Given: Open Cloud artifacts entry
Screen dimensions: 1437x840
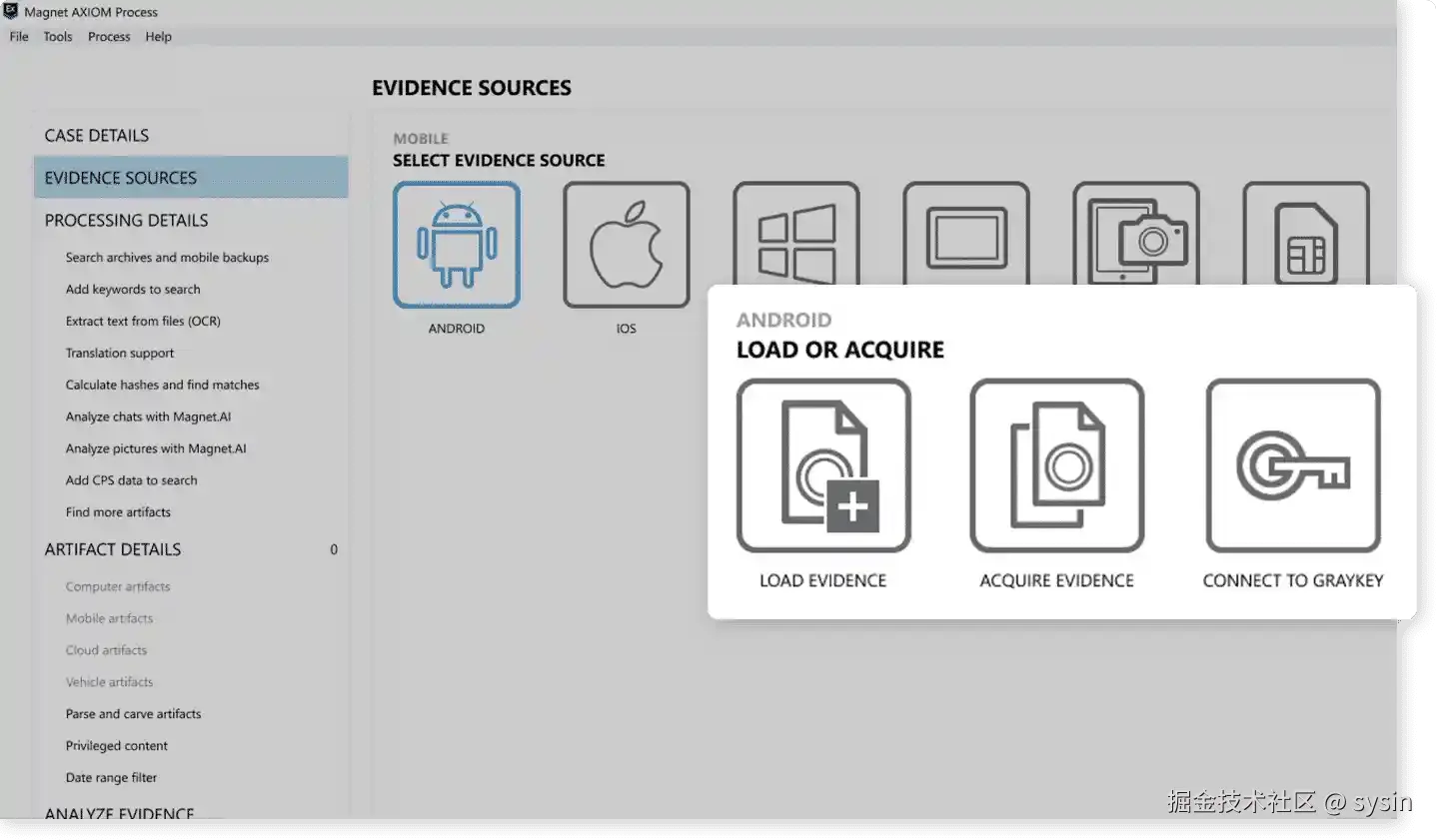Looking at the screenshot, I should pos(106,650).
